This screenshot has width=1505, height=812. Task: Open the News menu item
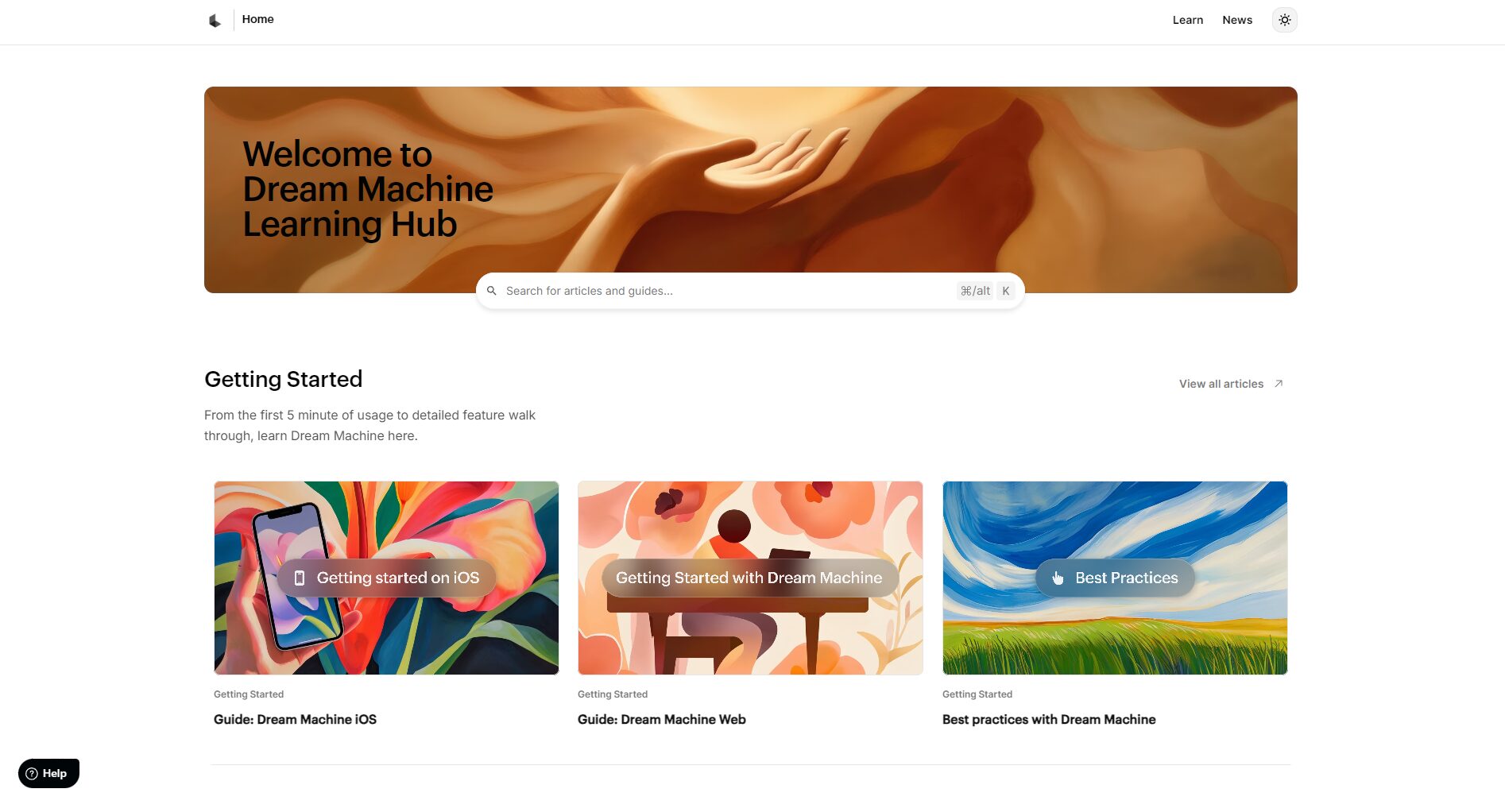(1236, 20)
